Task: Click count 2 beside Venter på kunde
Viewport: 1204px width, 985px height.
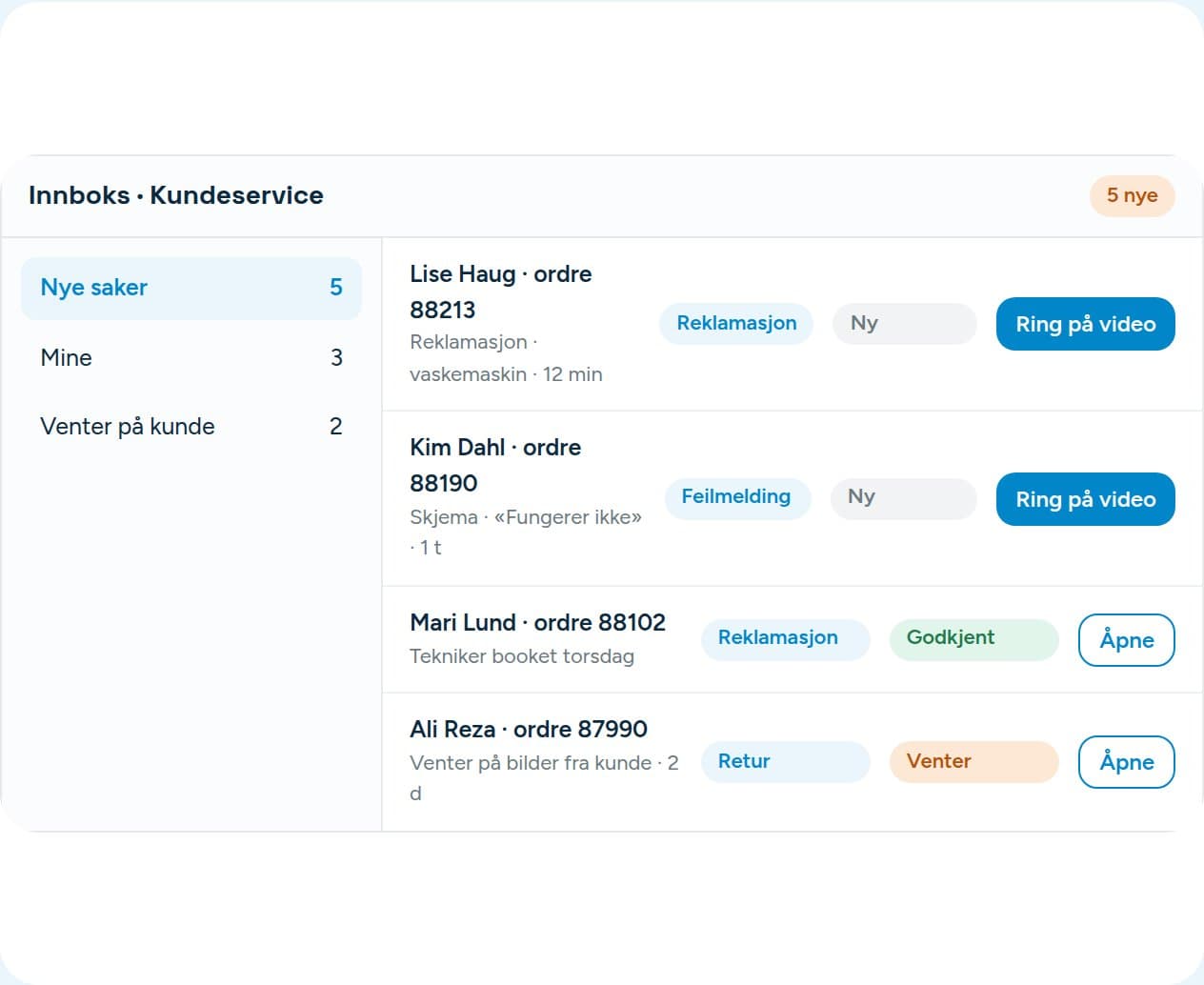Action: click(x=336, y=426)
